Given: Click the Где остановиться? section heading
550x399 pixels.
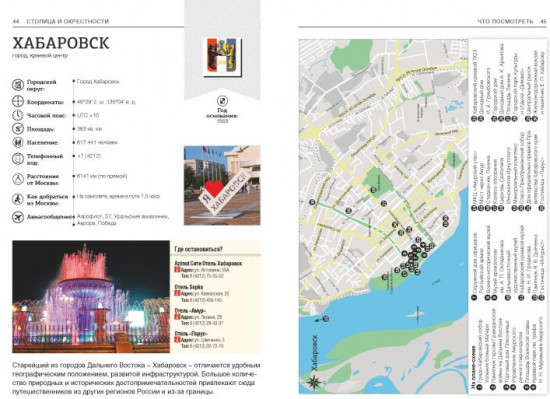Looking at the screenshot, I should 198,249.
